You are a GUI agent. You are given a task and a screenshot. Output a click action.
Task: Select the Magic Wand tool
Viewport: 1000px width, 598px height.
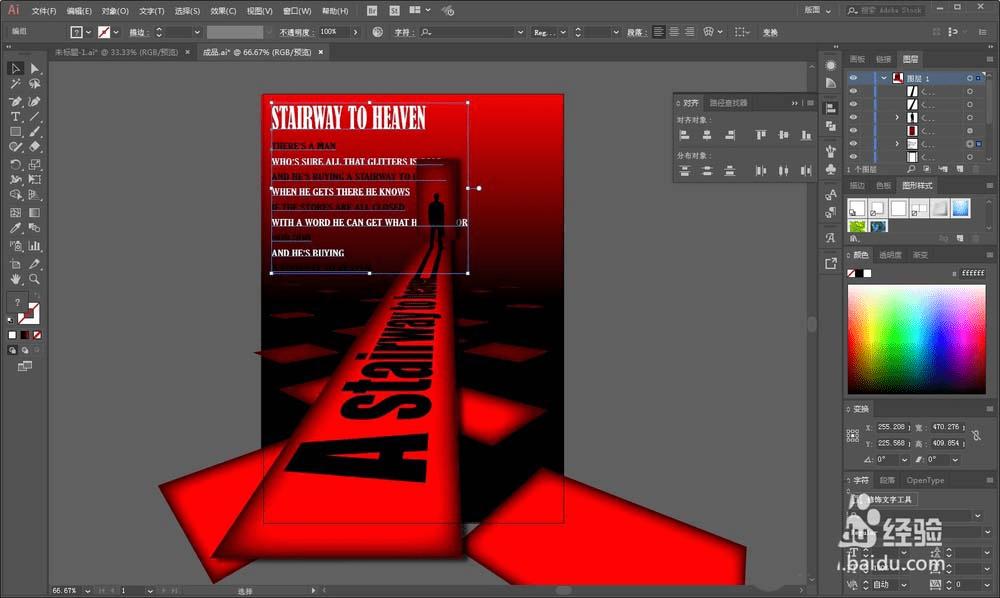[15, 85]
